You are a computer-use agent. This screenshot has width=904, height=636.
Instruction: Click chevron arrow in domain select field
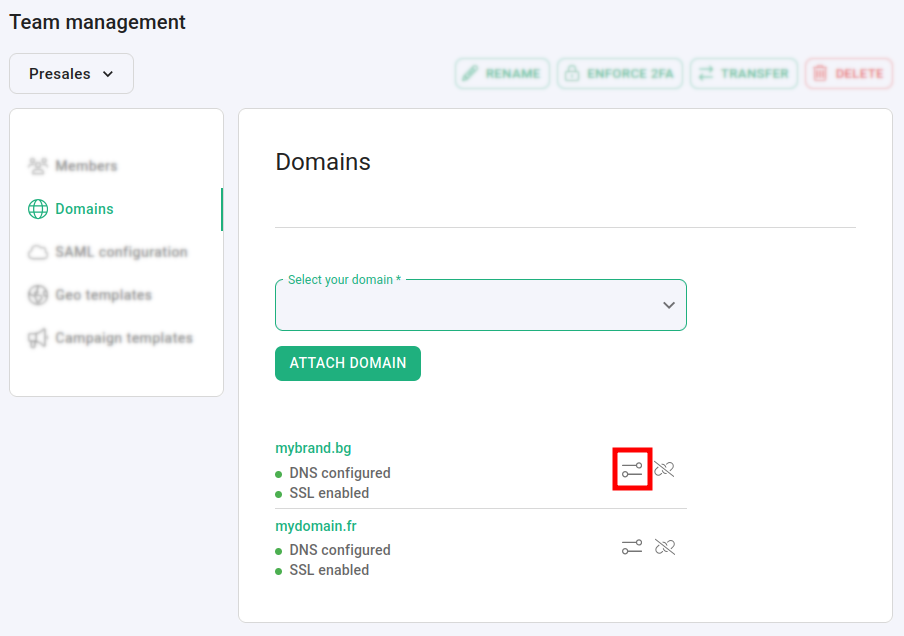(669, 305)
